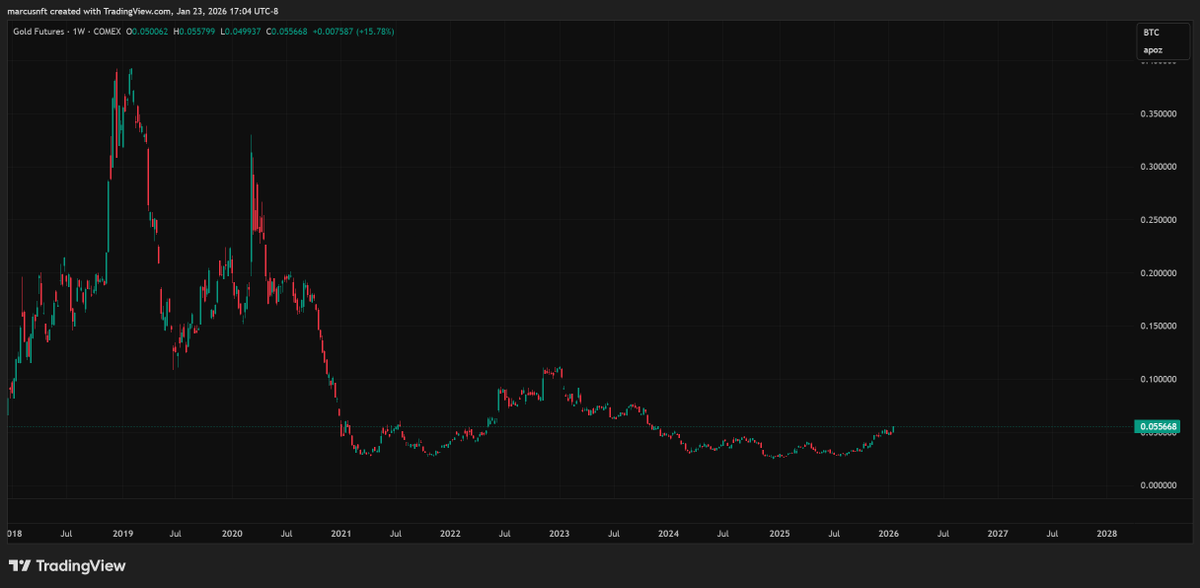This screenshot has height=588, width=1200.
Task: Click the current price tag 0.055668
Action: click(1158, 426)
